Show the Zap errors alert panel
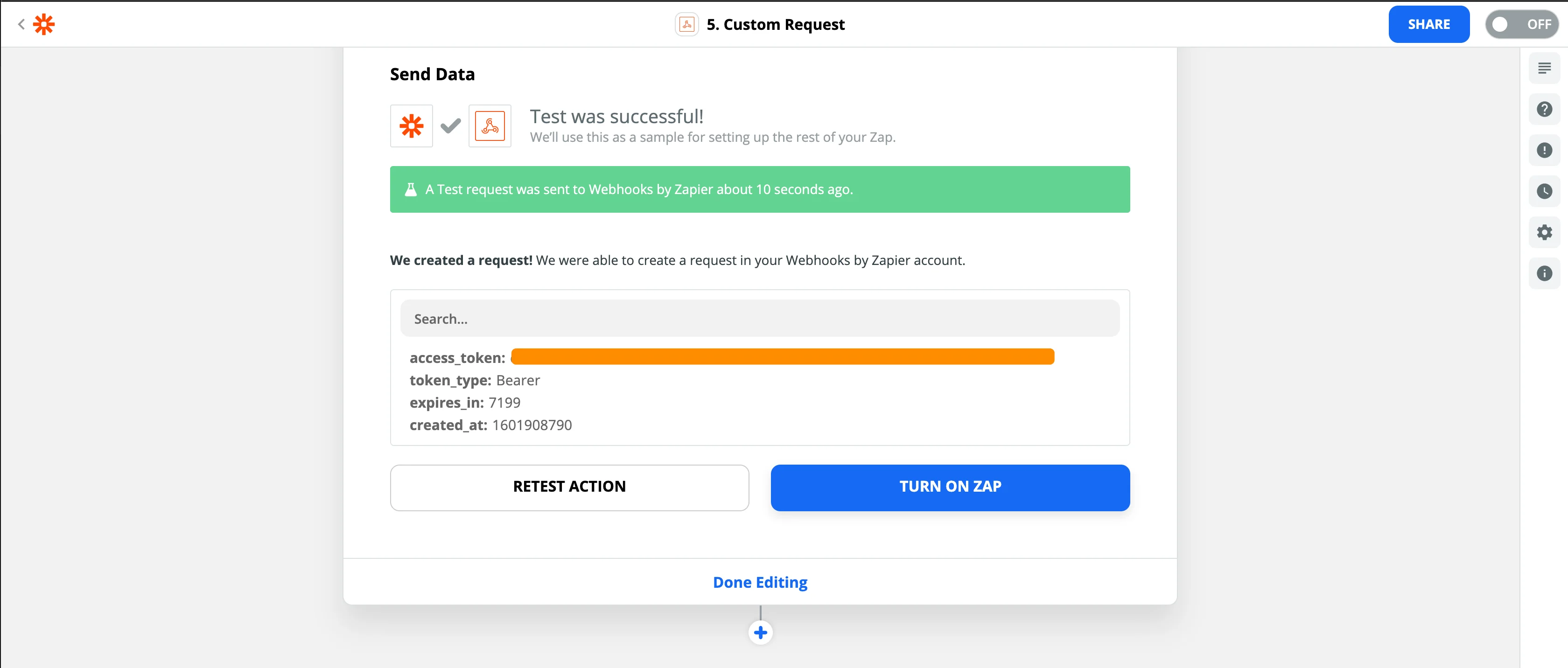Viewport: 1568px width, 668px height. coord(1544,150)
